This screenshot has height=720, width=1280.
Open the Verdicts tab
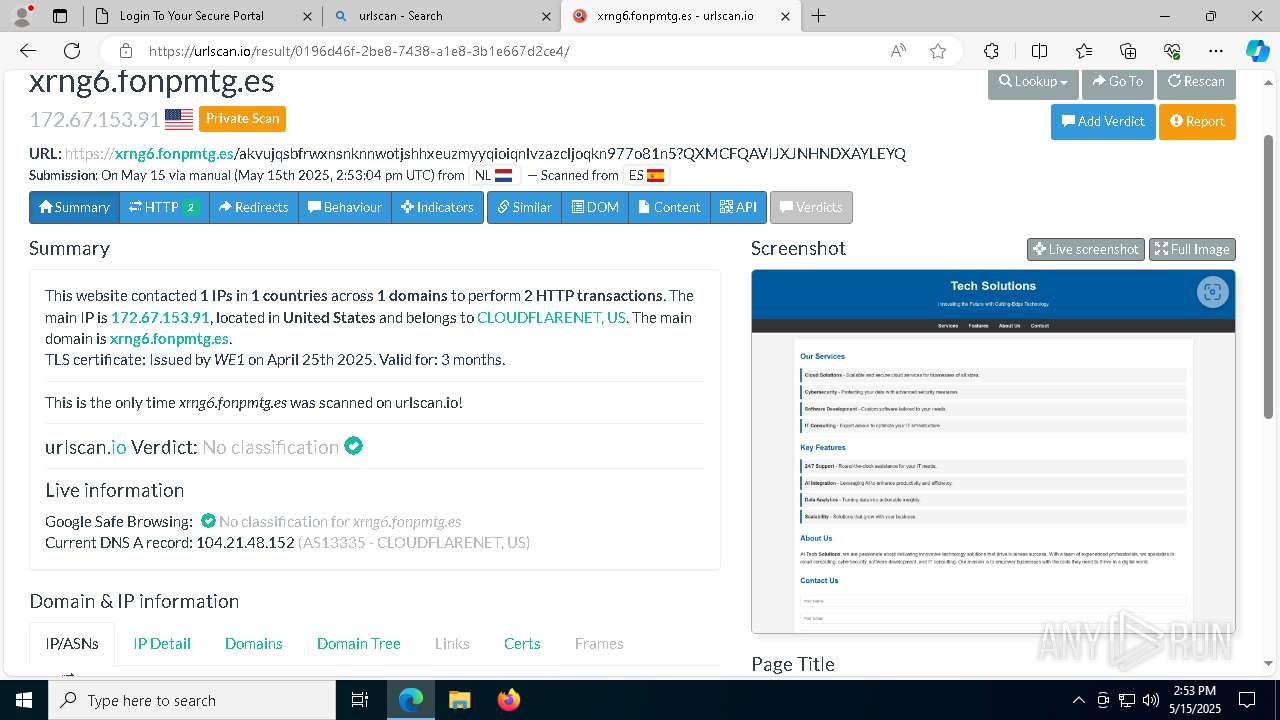811,207
